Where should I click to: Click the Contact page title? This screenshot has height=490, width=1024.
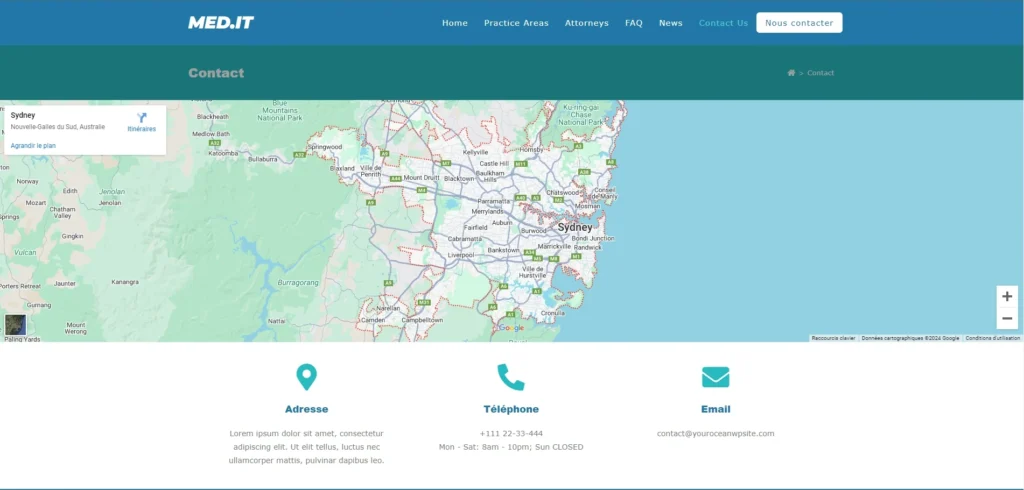(x=216, y=73)
